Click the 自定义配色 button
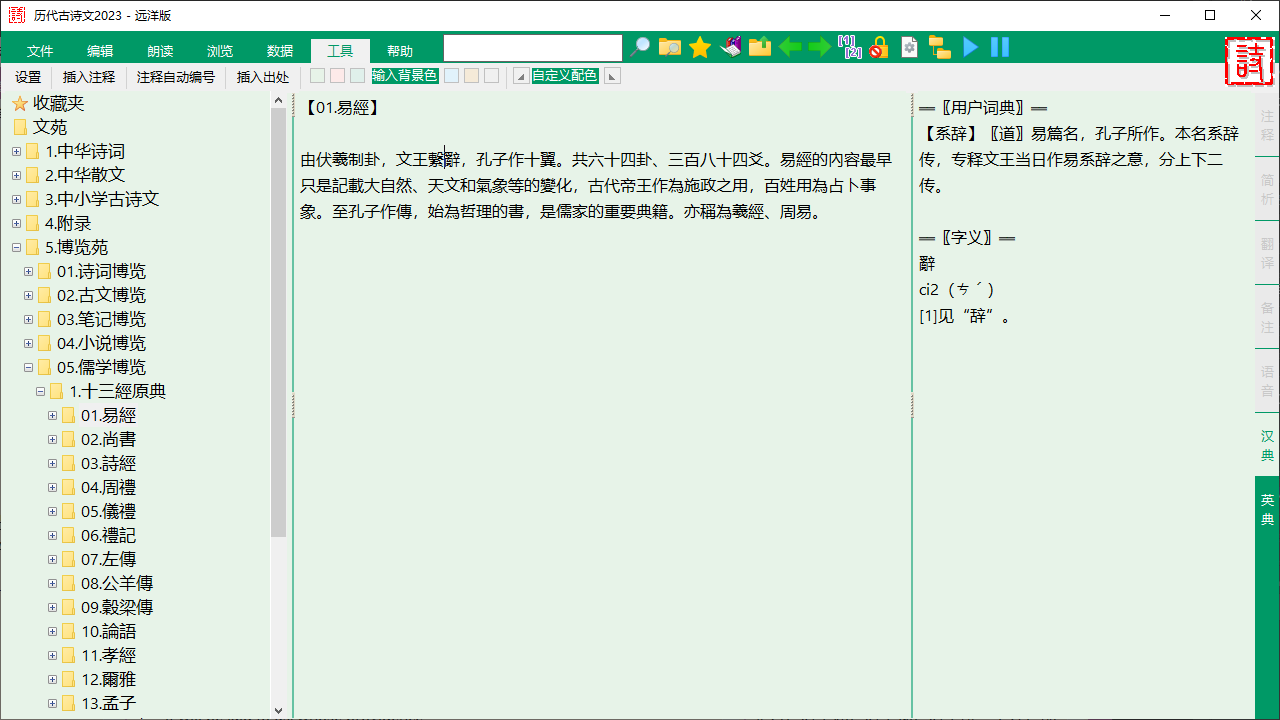The width and height of the screenshot is (1280, 720). point(564,75)
